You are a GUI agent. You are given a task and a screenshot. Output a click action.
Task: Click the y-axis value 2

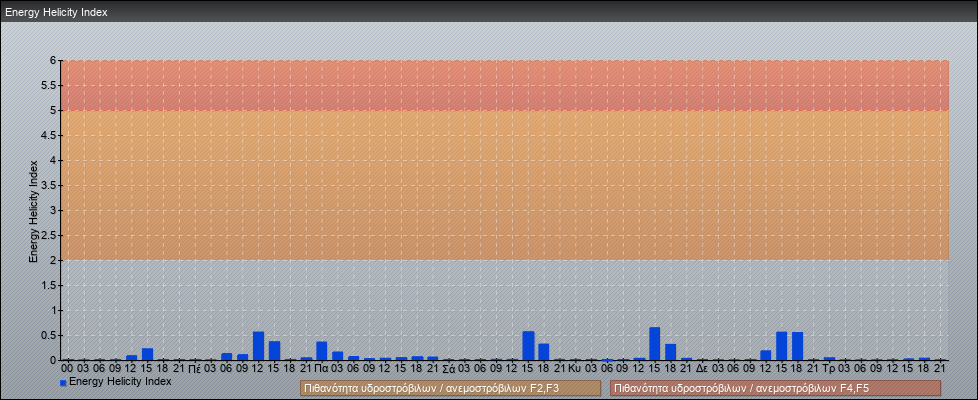[x=54, y=260]
